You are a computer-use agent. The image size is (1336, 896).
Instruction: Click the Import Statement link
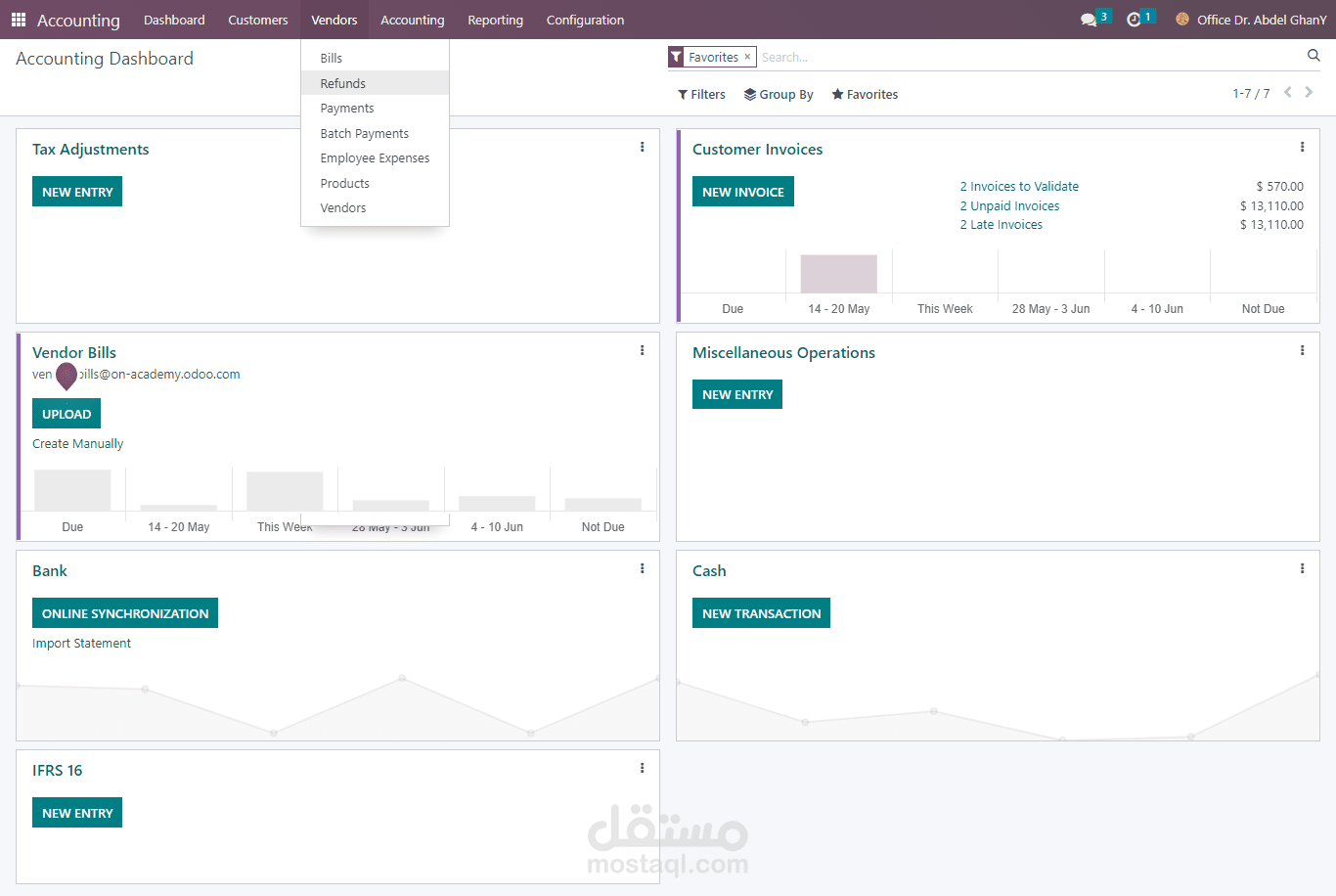coord(81,644)
